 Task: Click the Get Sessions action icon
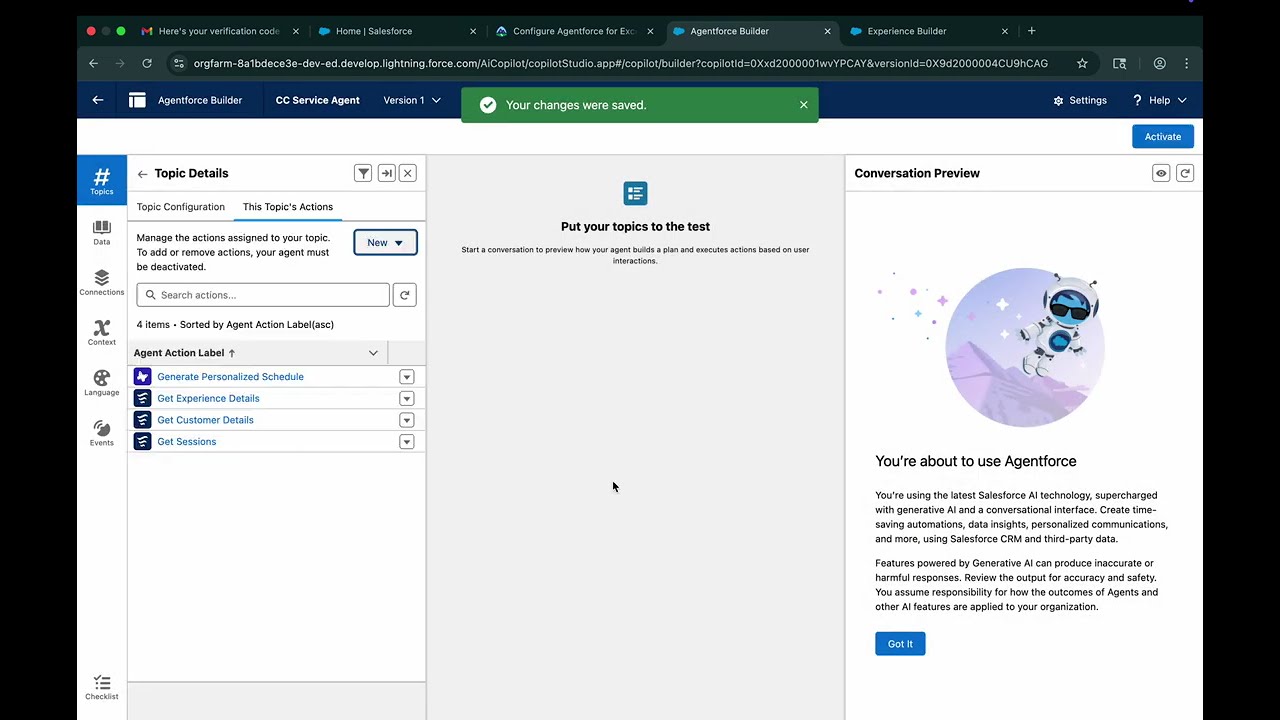coord(143,442)
